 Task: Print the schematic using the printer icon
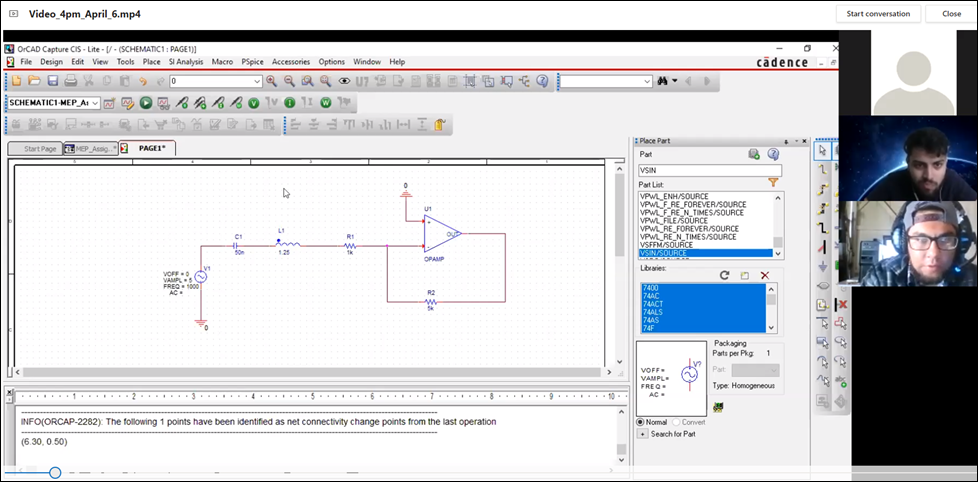[x=70, y=81]
